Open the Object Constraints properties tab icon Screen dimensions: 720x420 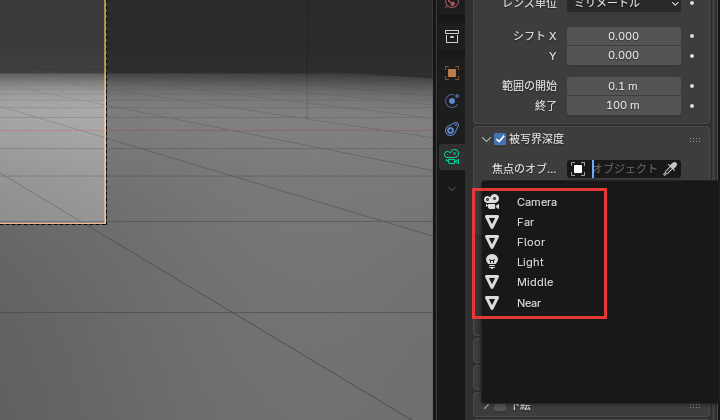tap(452, 129)
